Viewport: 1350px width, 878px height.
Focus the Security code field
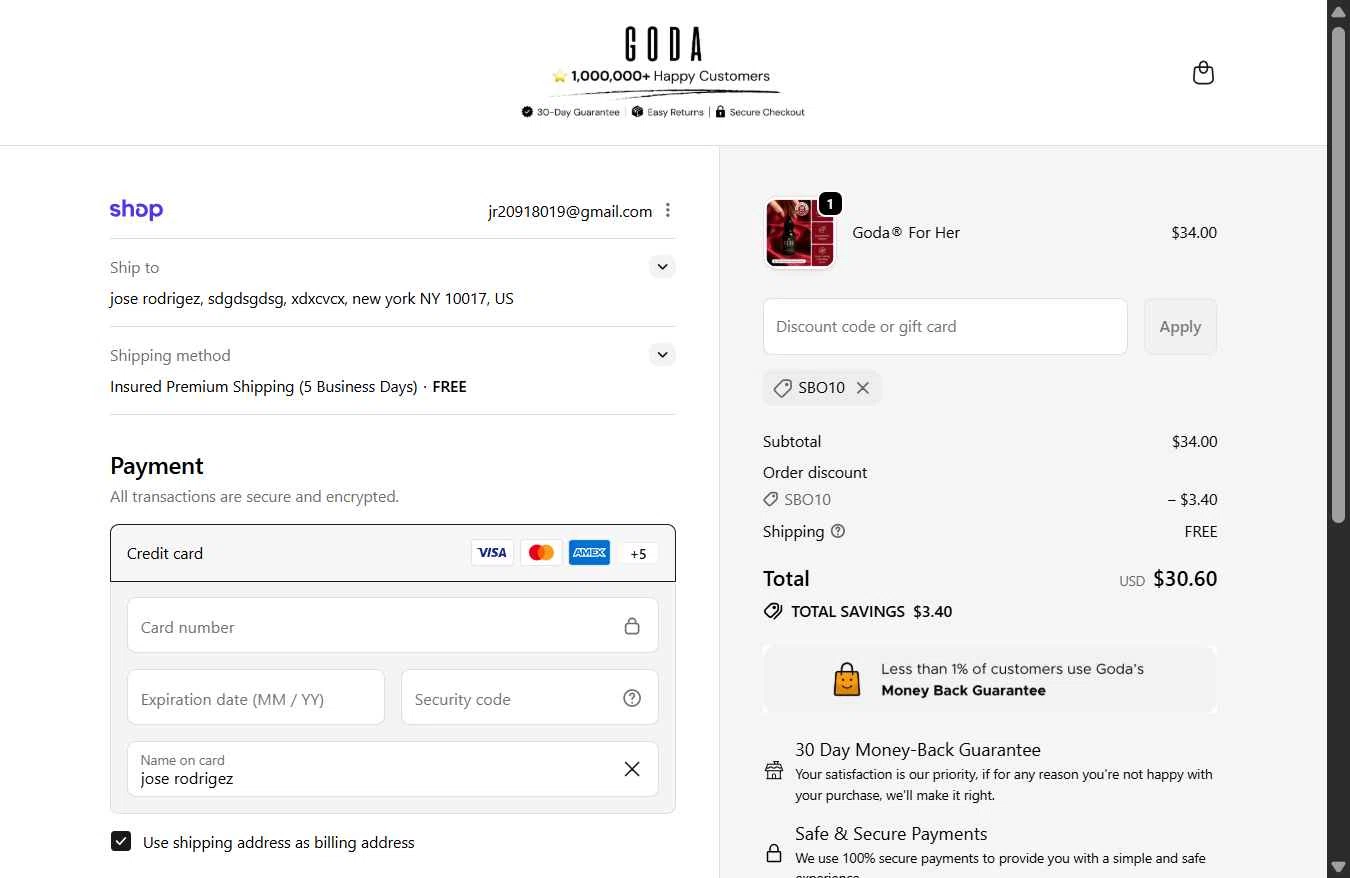[x=530, y=698]
